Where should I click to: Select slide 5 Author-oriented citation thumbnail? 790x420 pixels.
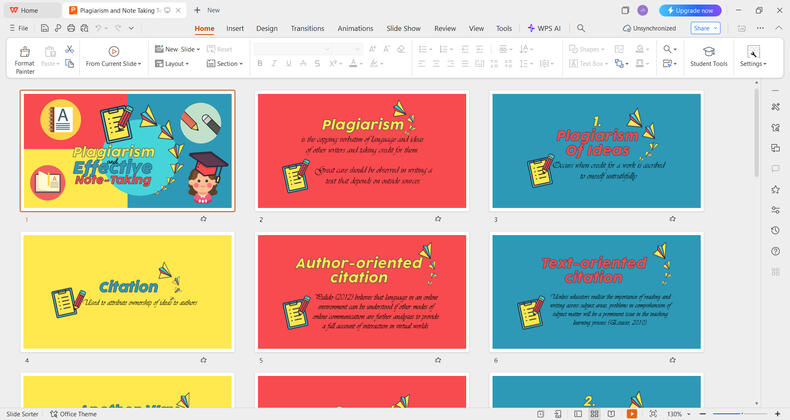click(x=362, y=292)
